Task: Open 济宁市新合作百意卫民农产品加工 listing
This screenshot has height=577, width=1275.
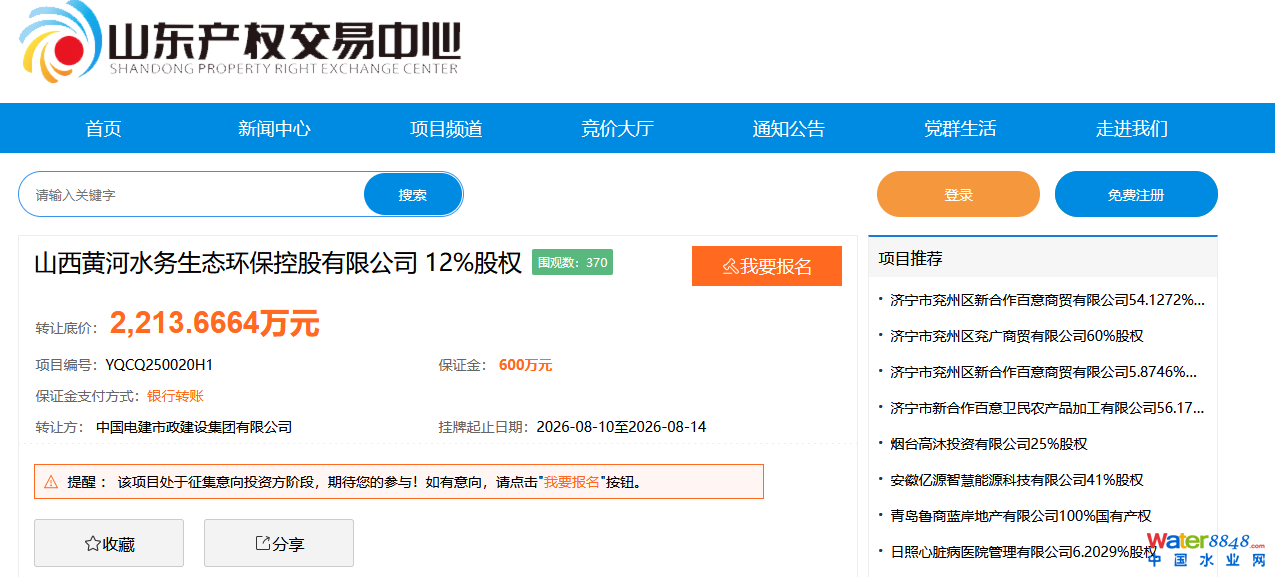Action: (x=1047, y=407)
